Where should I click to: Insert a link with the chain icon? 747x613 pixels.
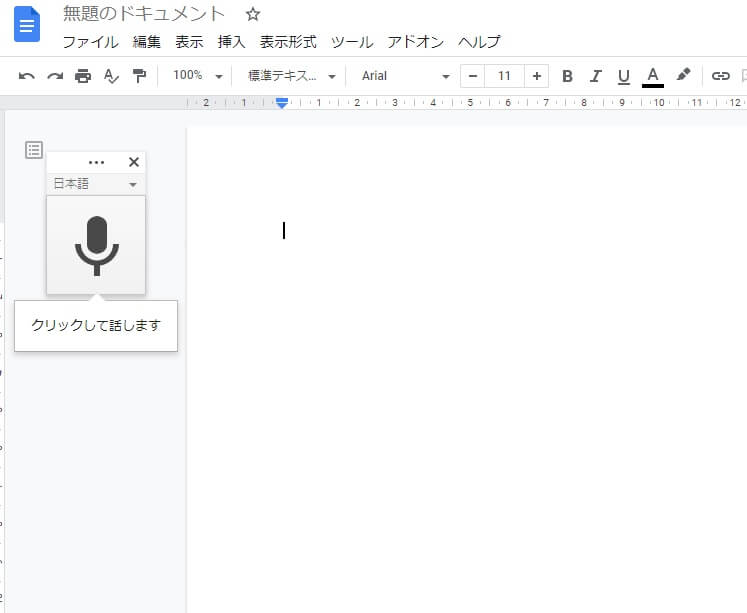click(720, 76)
